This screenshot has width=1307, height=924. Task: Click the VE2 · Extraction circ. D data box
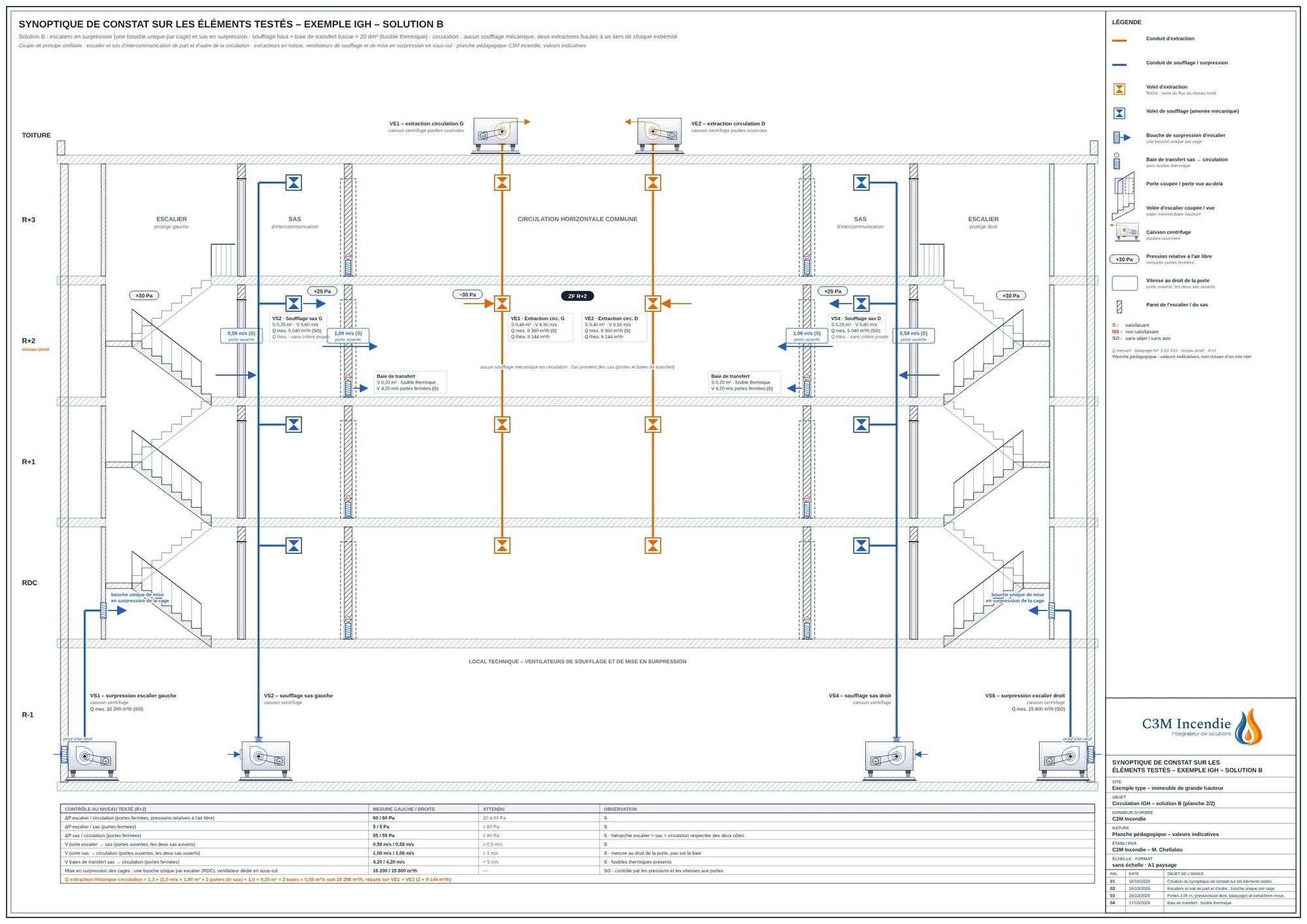[x=614, y=327]
